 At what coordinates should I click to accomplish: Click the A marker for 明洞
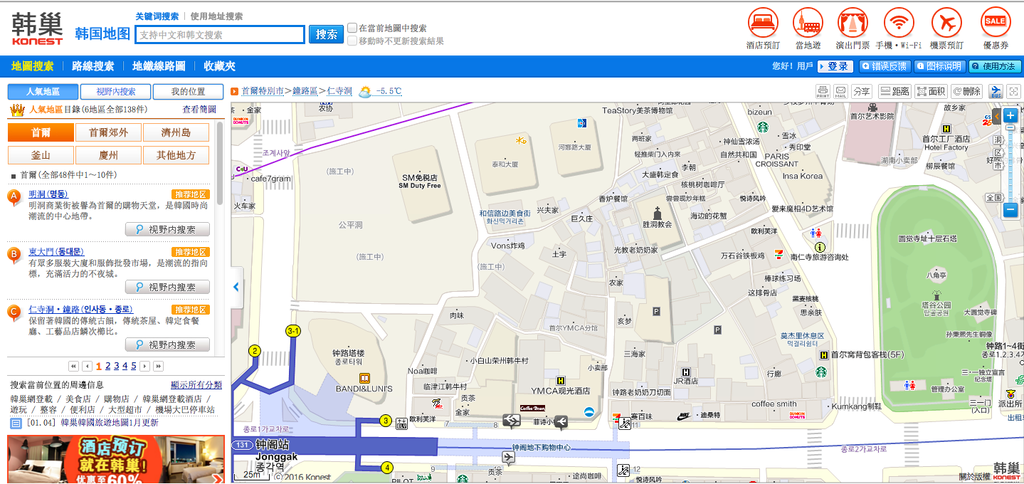14,197
